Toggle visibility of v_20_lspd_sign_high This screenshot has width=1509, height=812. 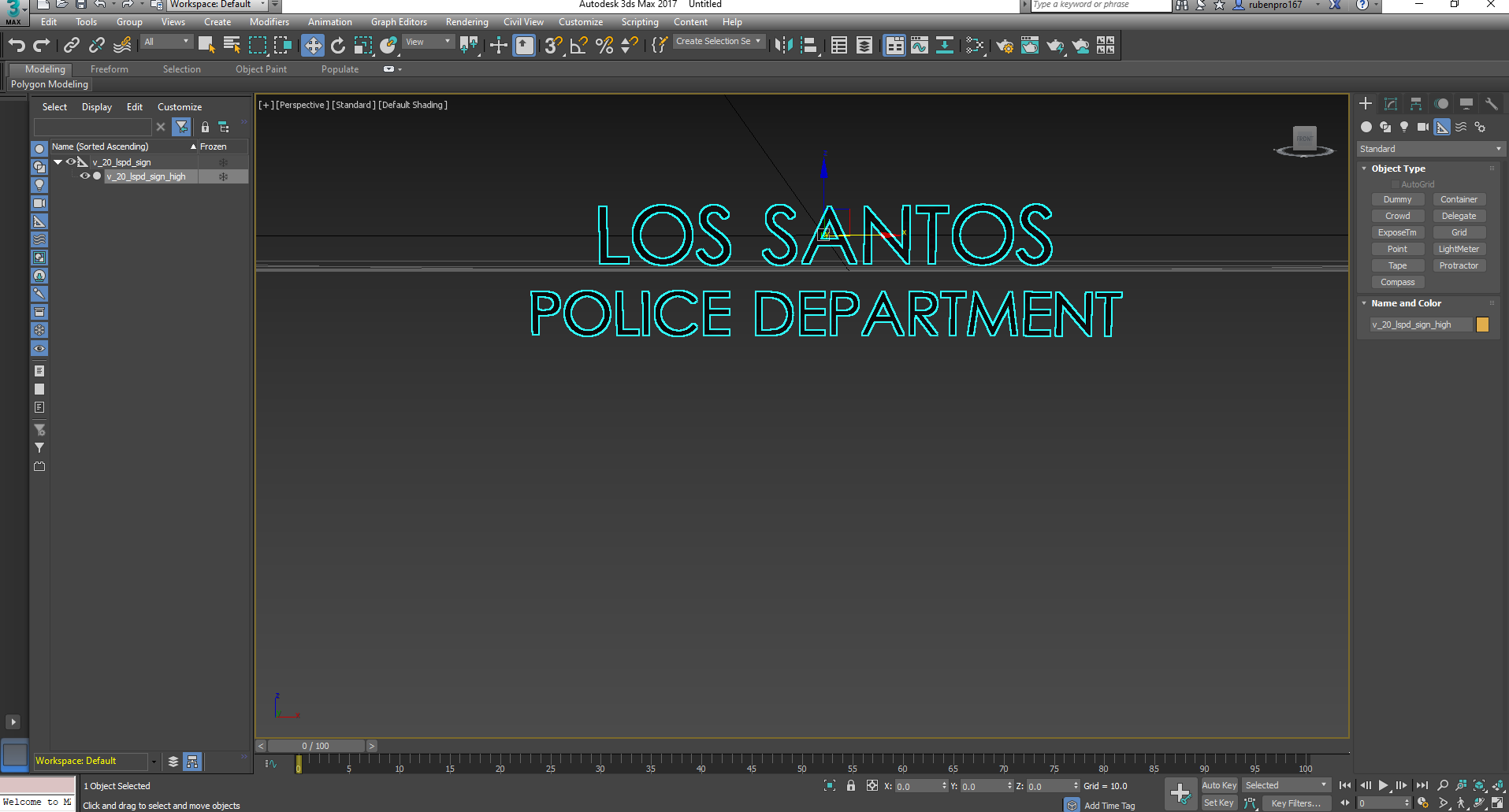click(x=85, y=176)
